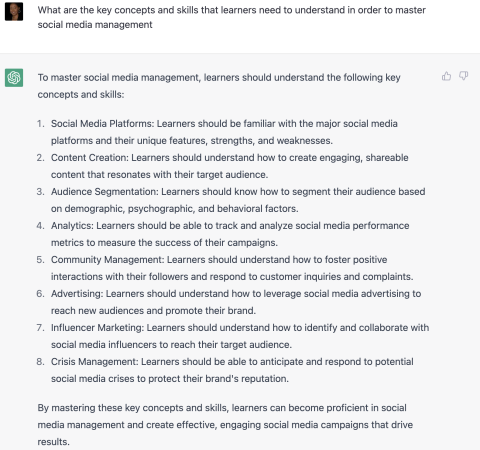Click the intro sentence 'To master social media management'

coord(219,86)
